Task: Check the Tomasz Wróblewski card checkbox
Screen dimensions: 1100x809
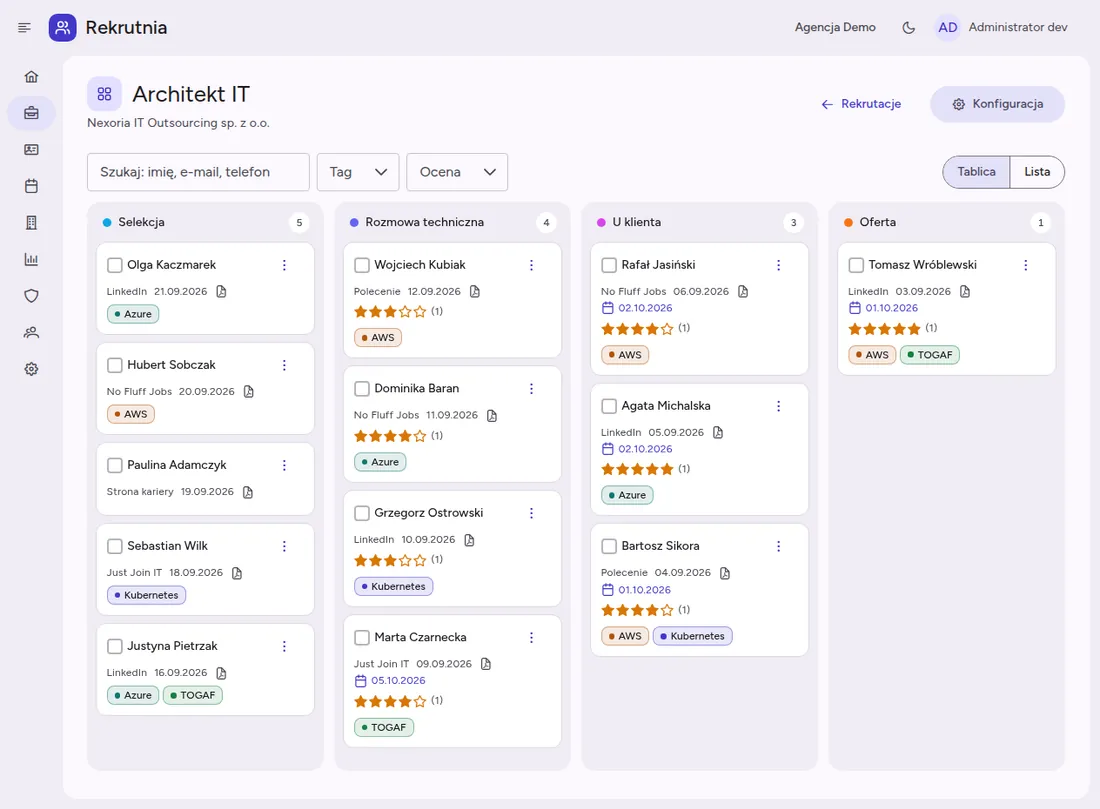Action: [856, 265]
